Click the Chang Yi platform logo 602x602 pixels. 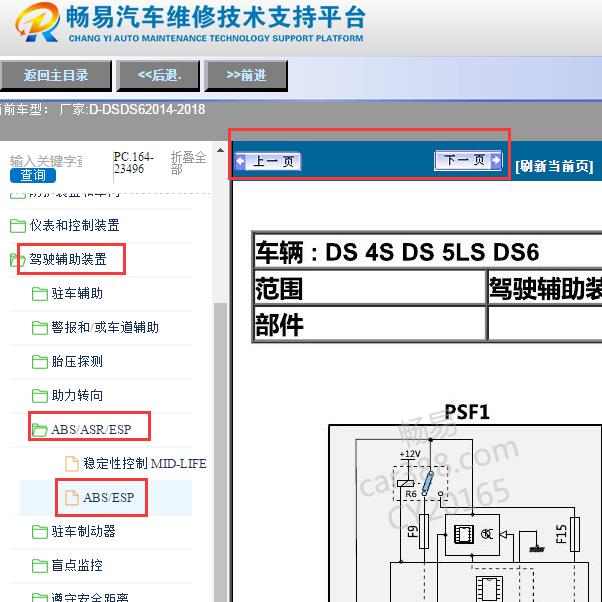pyautogui.click(x=38, y=22)
